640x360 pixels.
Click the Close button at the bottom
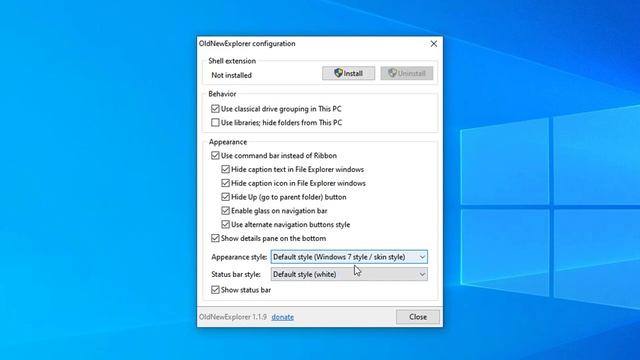[x=418, y=317]
